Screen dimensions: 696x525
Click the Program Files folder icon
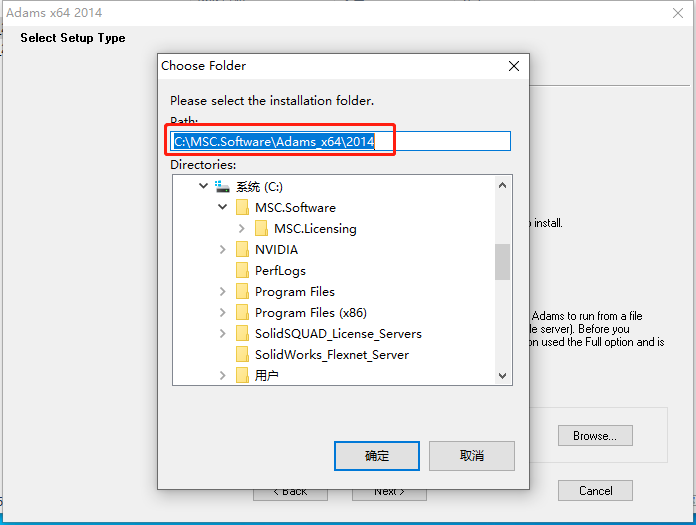pyautogui.click(x=242, y=292)
